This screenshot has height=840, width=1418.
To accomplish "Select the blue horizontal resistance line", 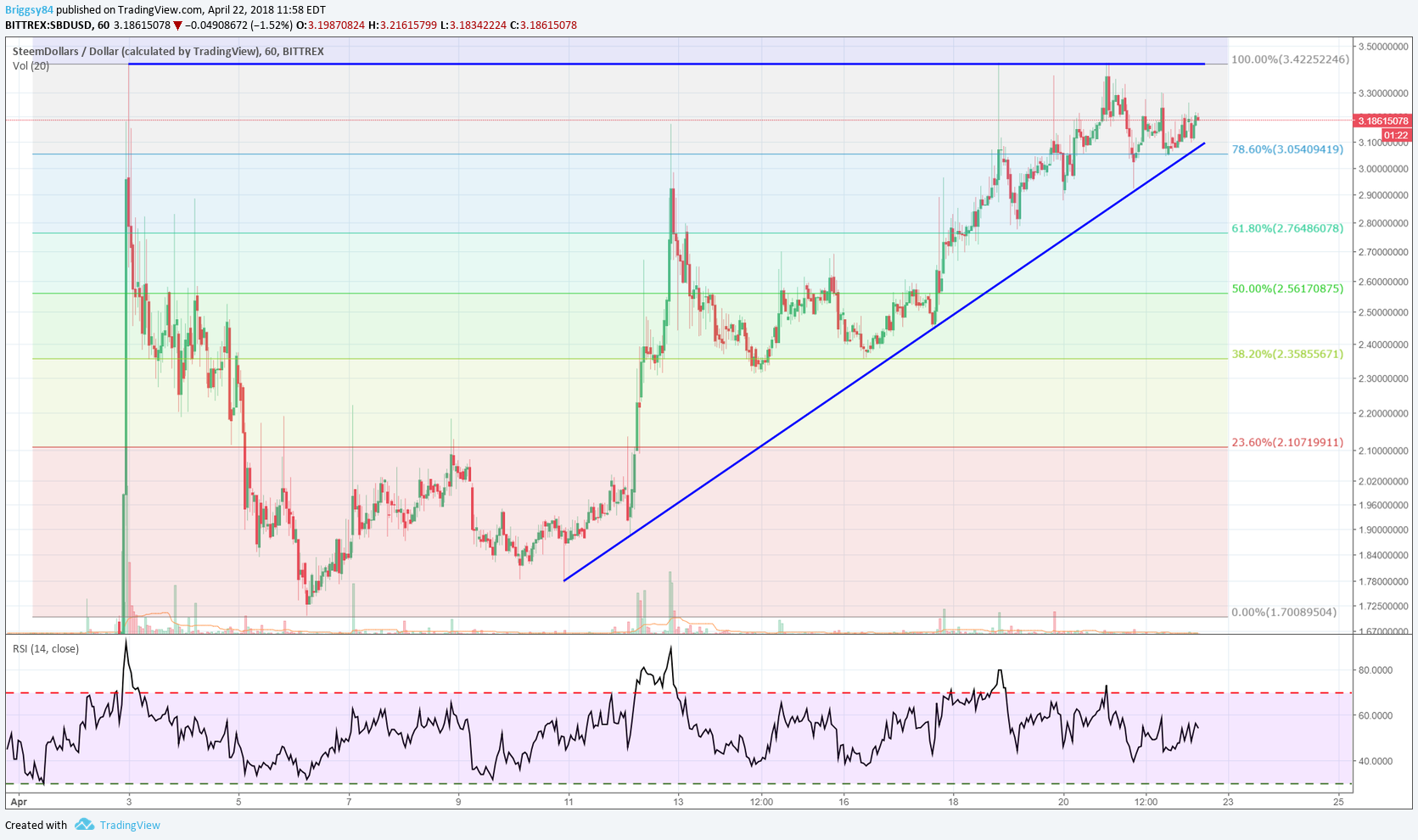I will click(666, 64).
